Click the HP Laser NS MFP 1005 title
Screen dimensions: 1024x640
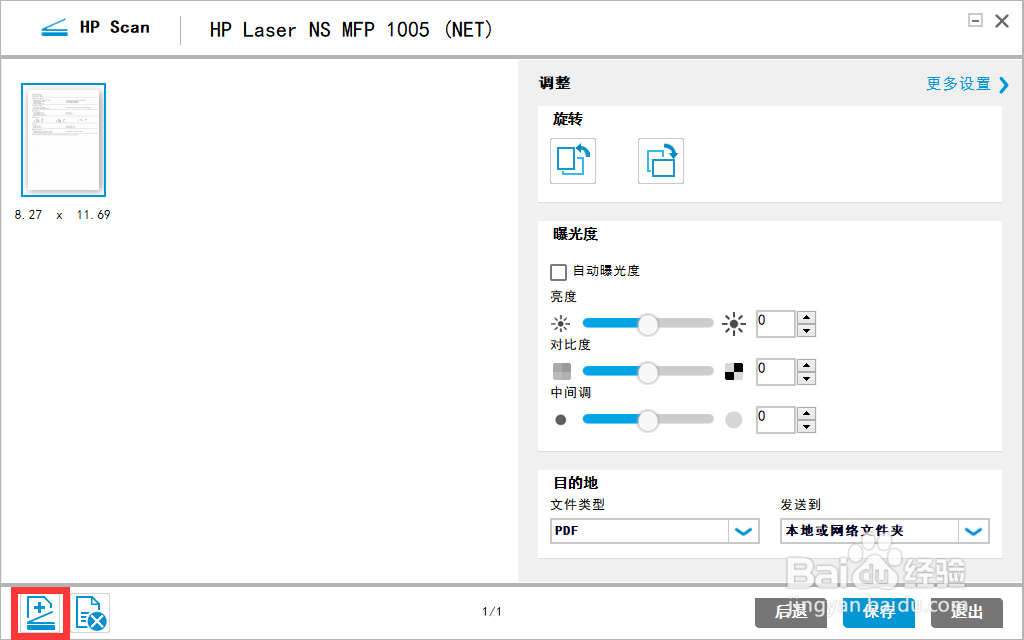(x=351, y=30)
